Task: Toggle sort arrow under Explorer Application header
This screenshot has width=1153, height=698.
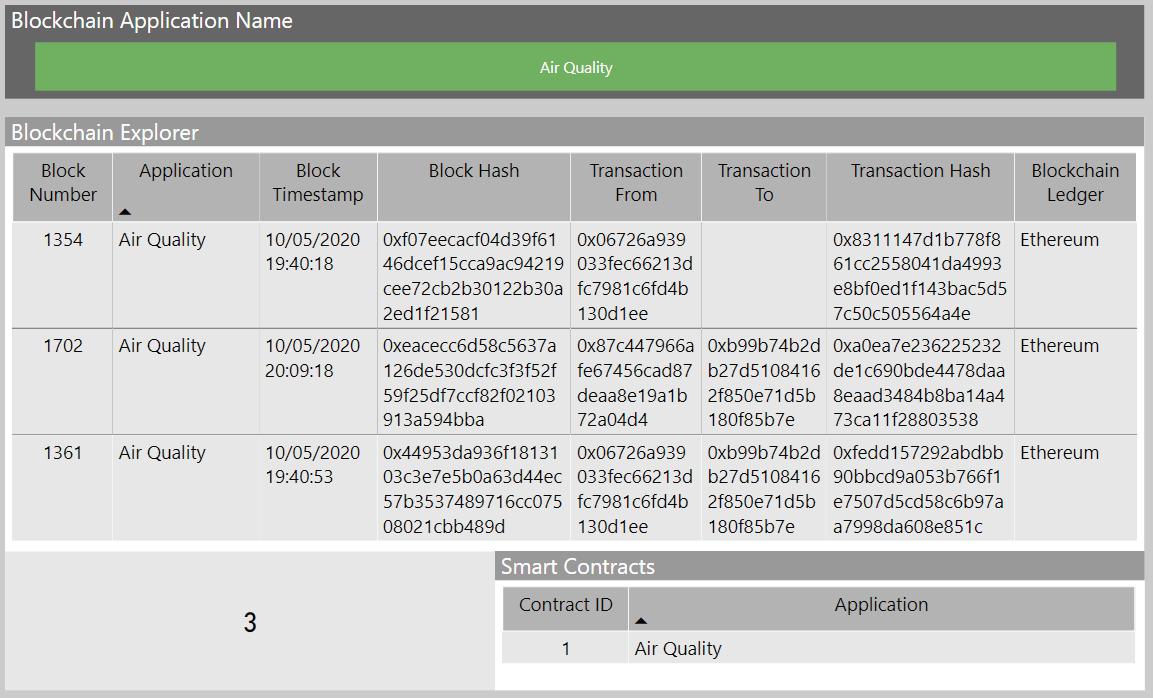Action: tap(125, 212)
